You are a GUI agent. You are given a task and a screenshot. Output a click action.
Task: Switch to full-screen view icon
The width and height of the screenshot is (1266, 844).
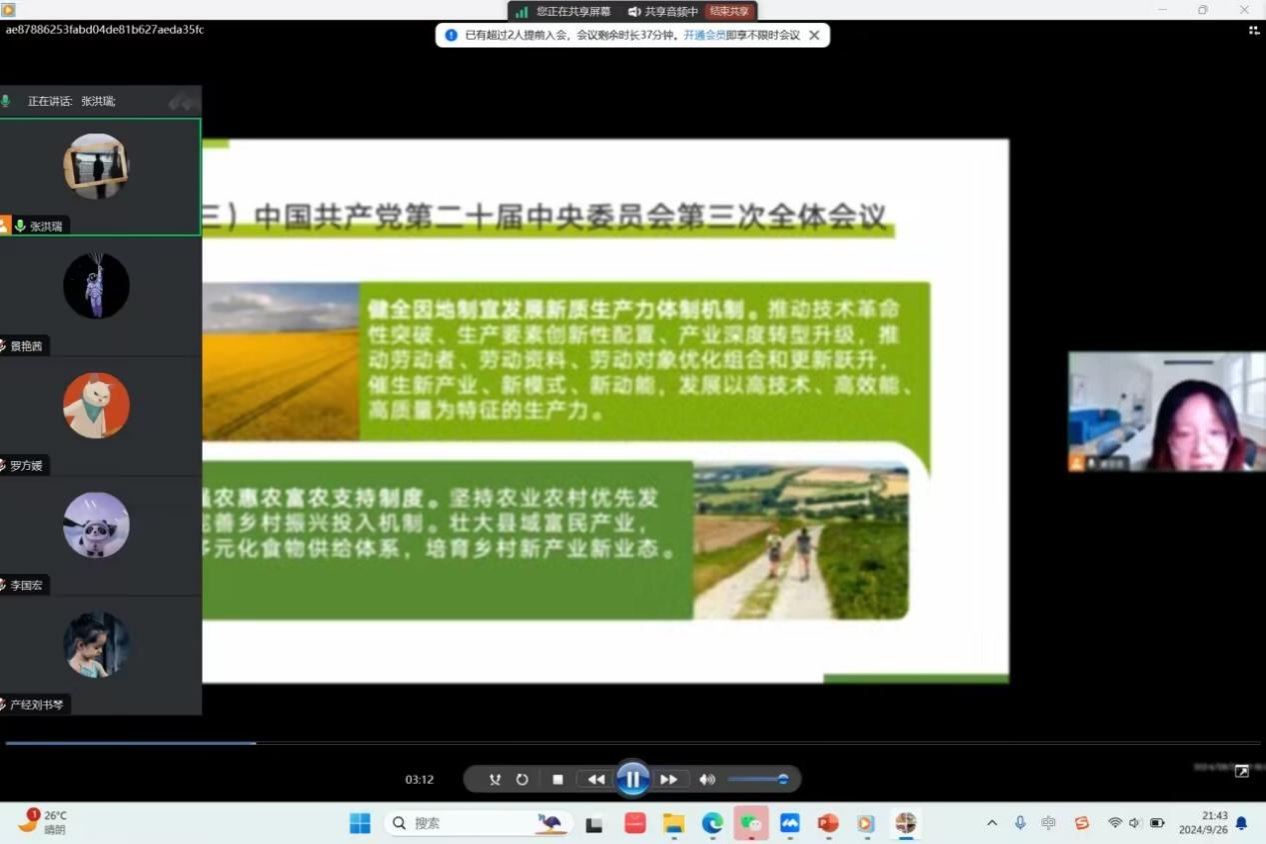(x=1241, y=771)
